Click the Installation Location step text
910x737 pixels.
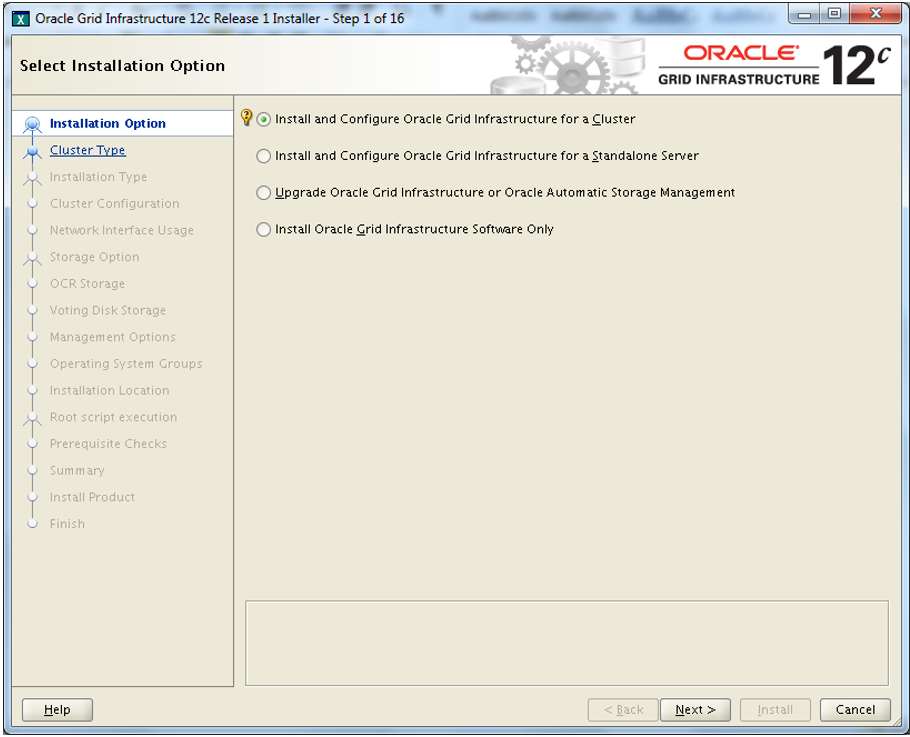[x=110, y=391]
